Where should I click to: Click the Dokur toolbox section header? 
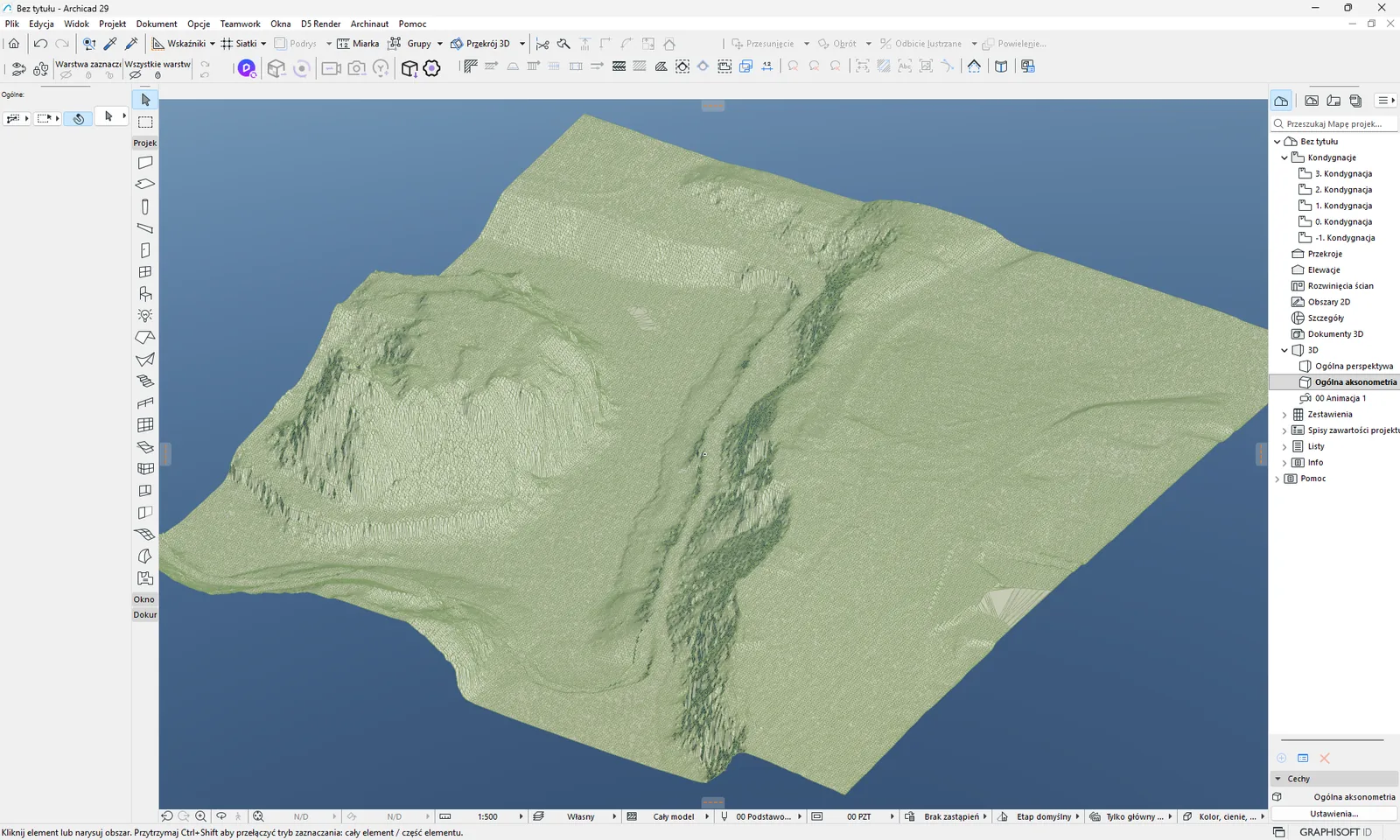tap(144, 615)
